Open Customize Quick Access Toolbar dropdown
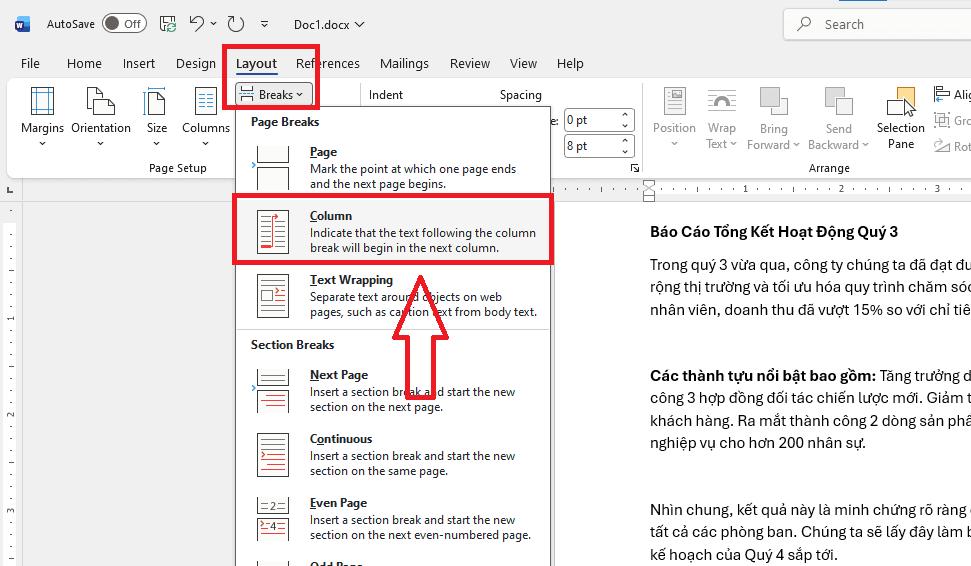The width and height of the screenshot is (971, 566). 264,24
